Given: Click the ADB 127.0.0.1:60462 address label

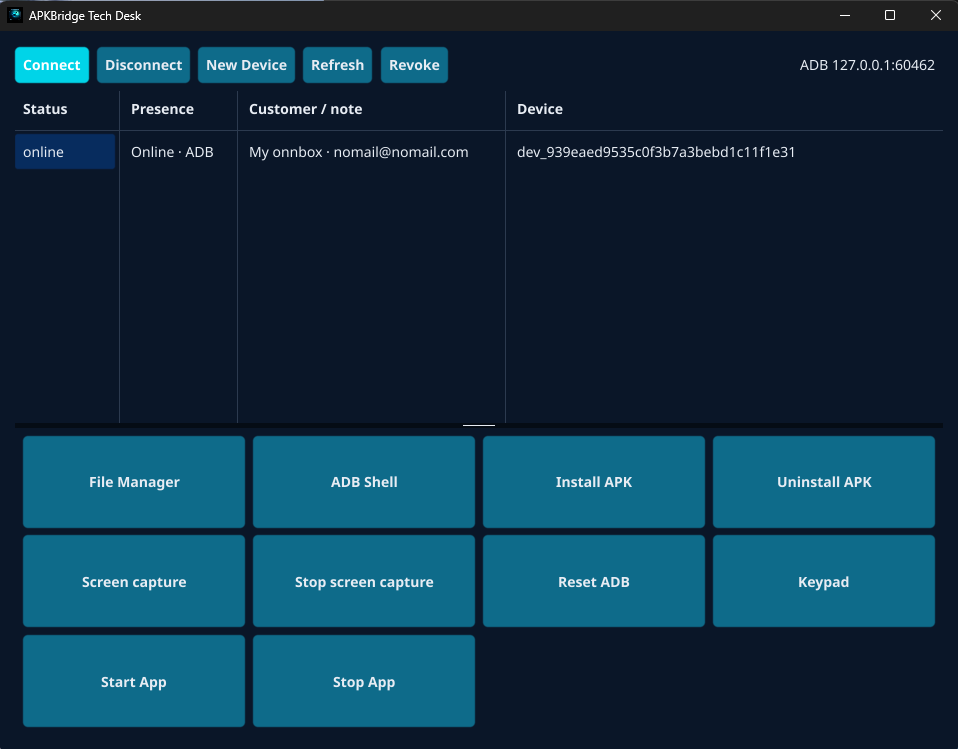Looking at the screenshot, I should pyautogui.click(x=867, y=65).
